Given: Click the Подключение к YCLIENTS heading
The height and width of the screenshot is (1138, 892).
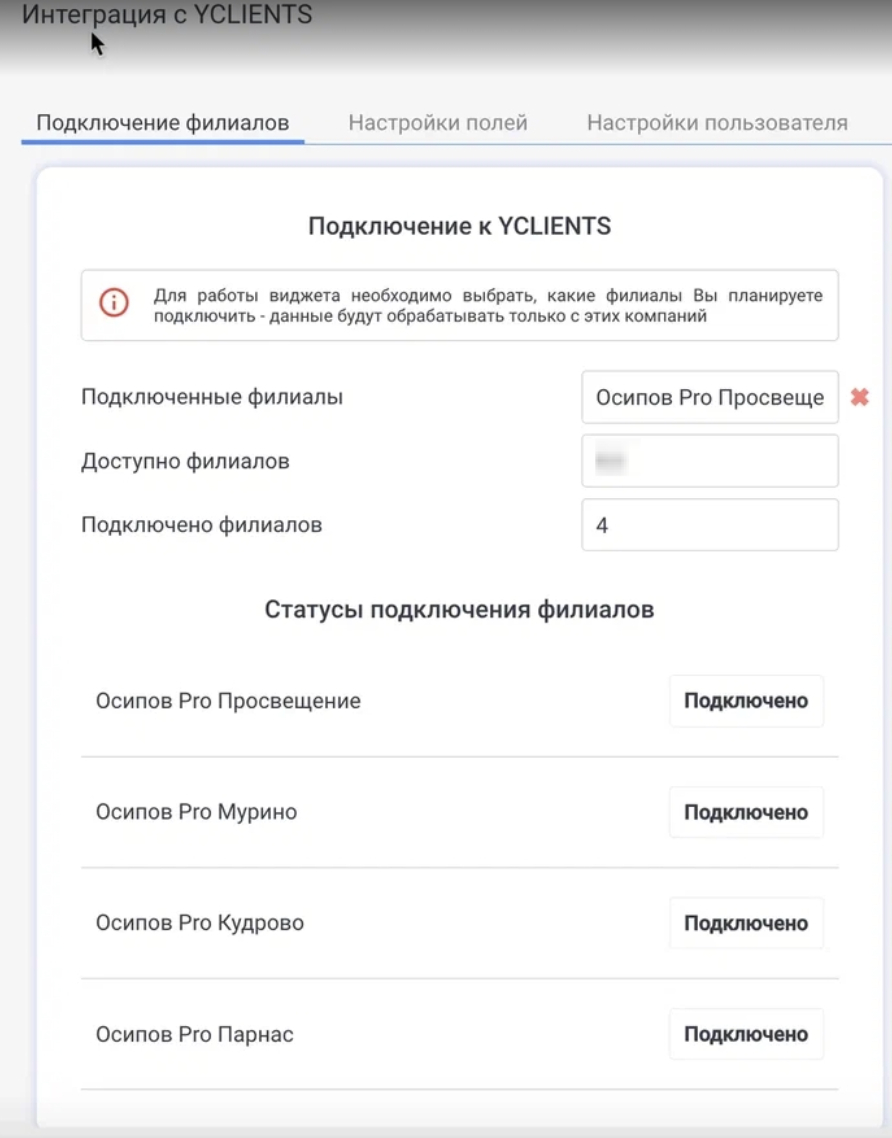Looking at the screenshot, I should coord(459,226).
